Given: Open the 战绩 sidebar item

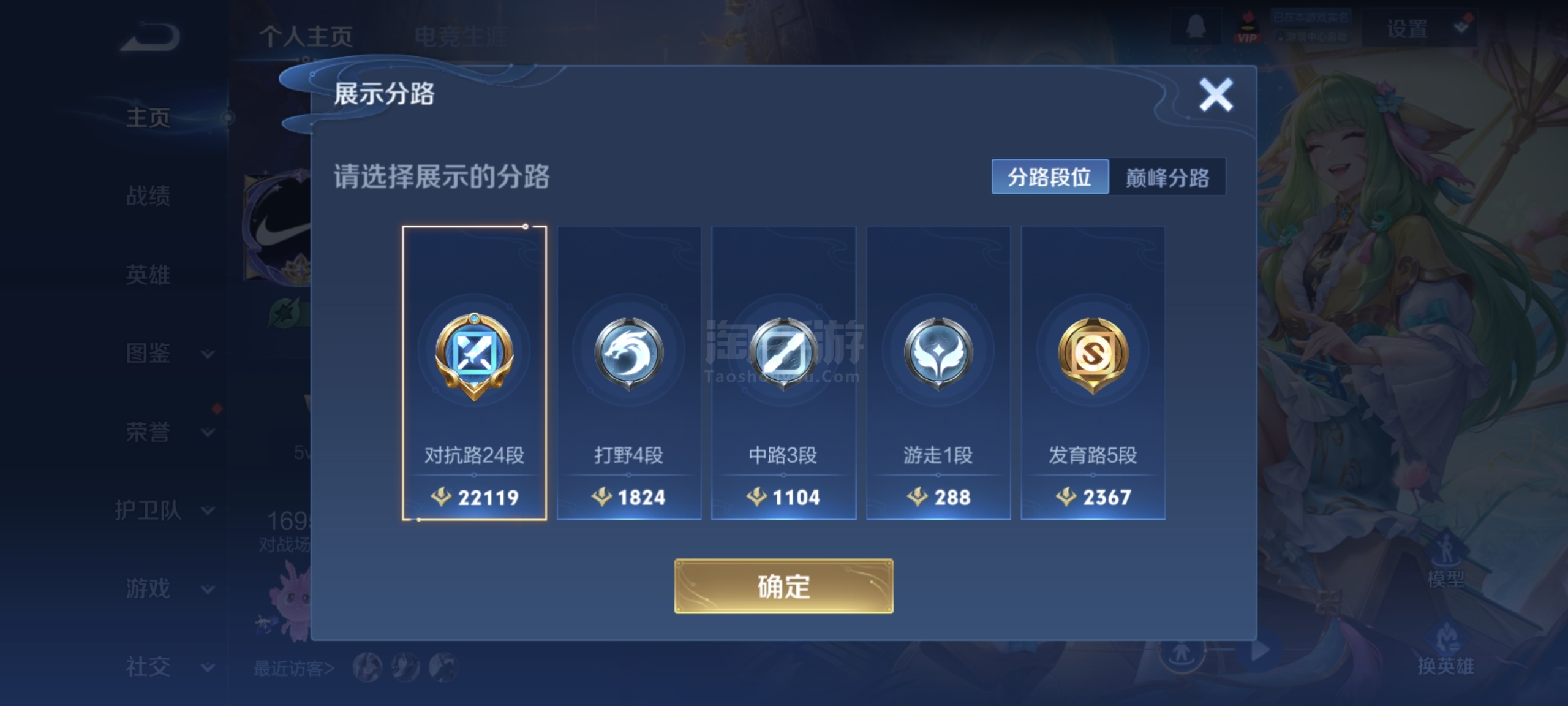Looking at the screenshot, I should tap(148, 196).
